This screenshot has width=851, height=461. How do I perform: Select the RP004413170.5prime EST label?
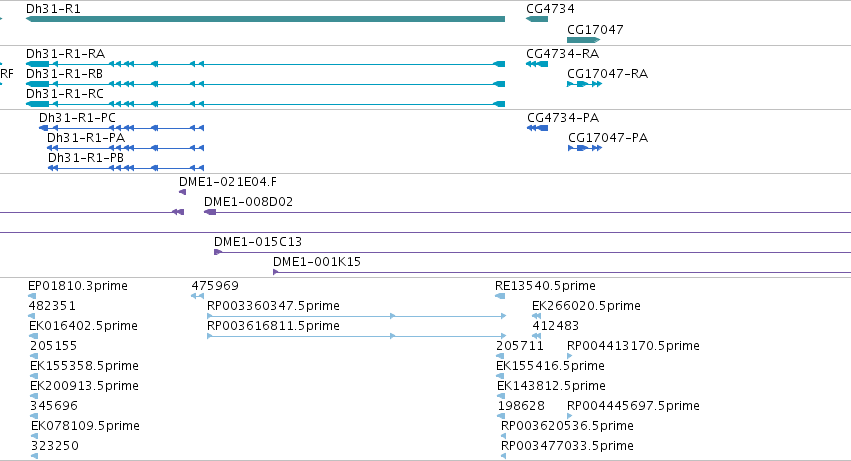pyautogui.click(x=633, y=345)
